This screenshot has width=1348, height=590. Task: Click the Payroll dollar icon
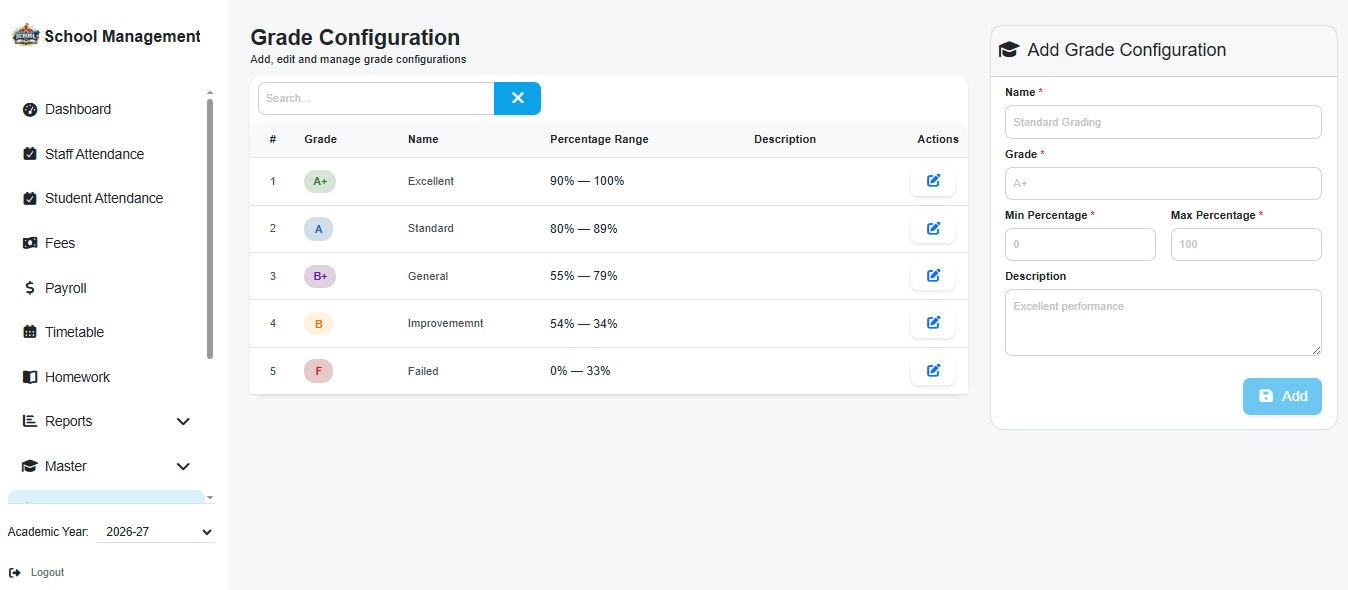click(x=30, y=288)
